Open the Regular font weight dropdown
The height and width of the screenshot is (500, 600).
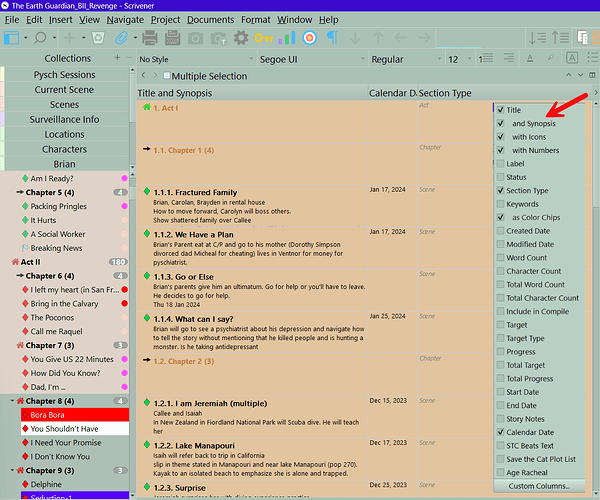pos(406,59)
